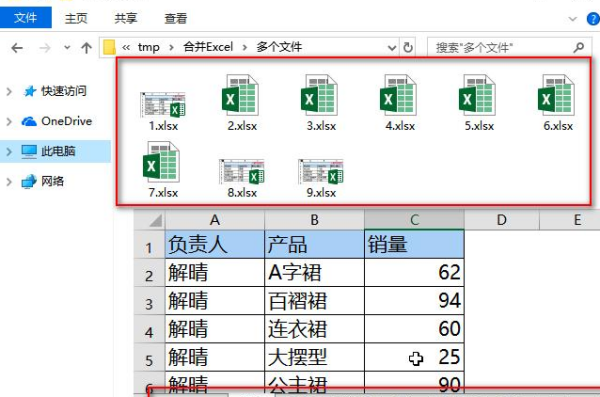The image size is (600, 397).
Task: Switch to the 主页 ribbon tab
Action: [76, 18]
